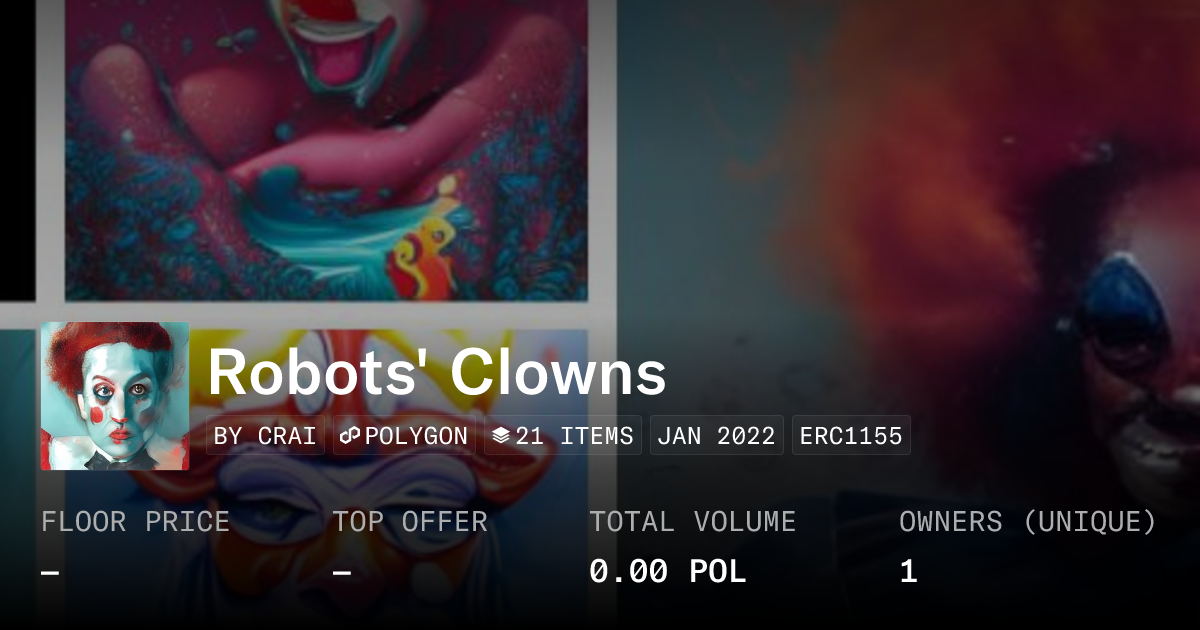Click the 21 ITEMS count text

click(575, 436)
